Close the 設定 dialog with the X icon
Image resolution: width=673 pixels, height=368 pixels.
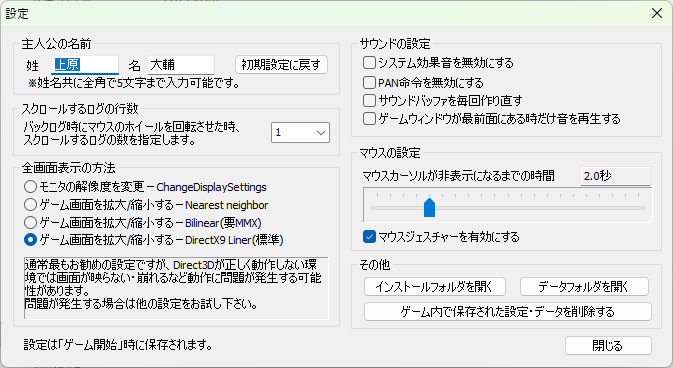coord(657,13)
